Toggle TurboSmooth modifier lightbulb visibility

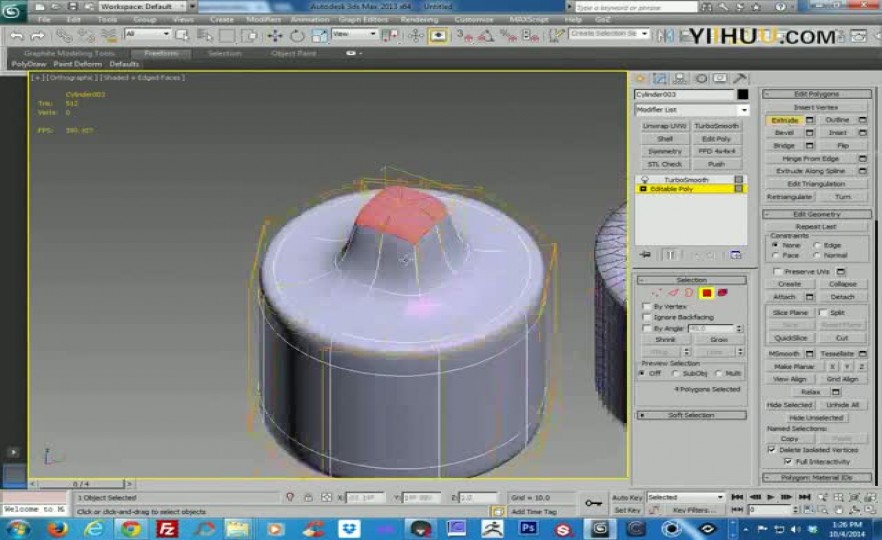pyautogui.click(x=645, y=179)
